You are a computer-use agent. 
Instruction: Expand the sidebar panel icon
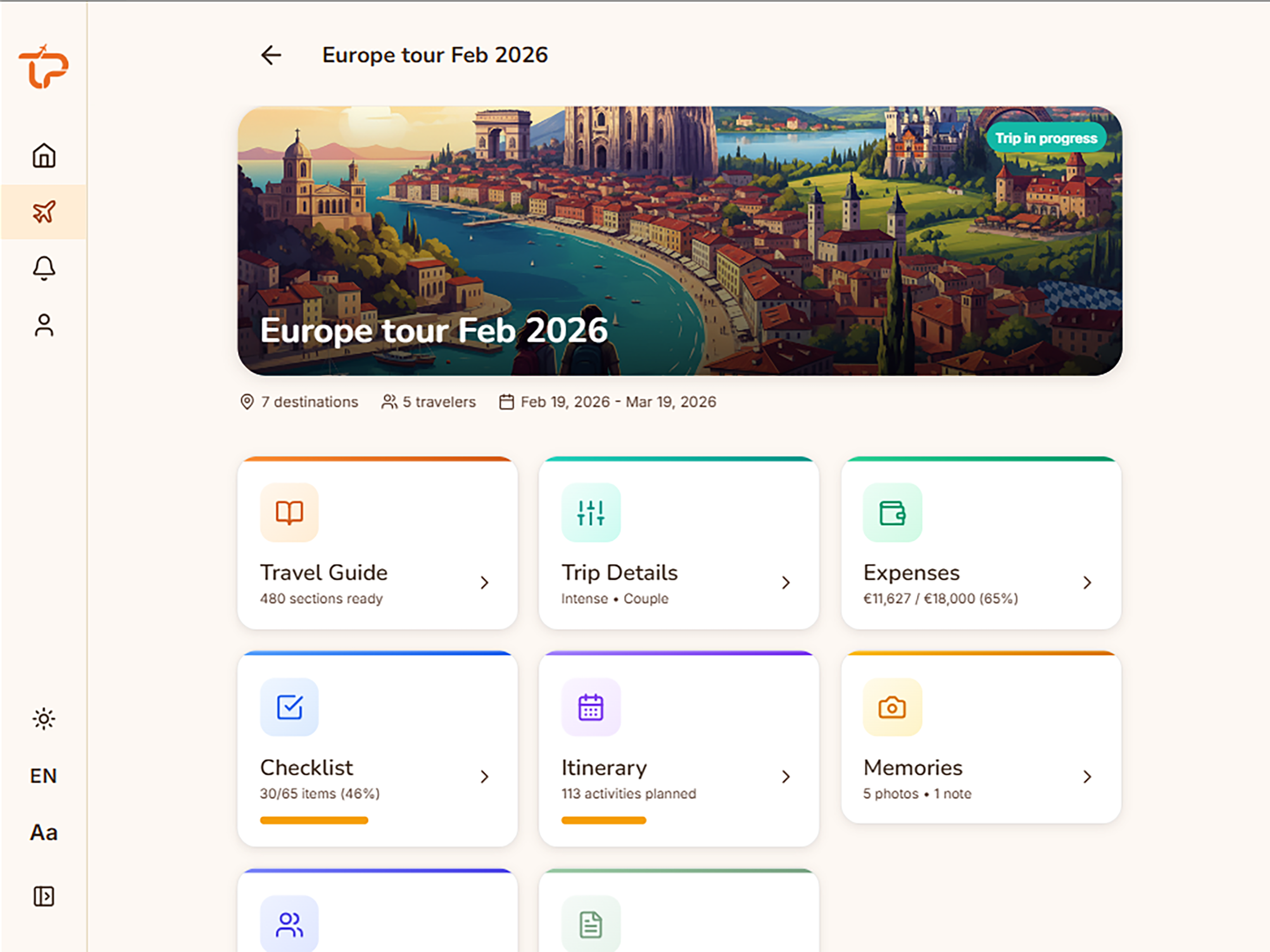click(44, 896)
